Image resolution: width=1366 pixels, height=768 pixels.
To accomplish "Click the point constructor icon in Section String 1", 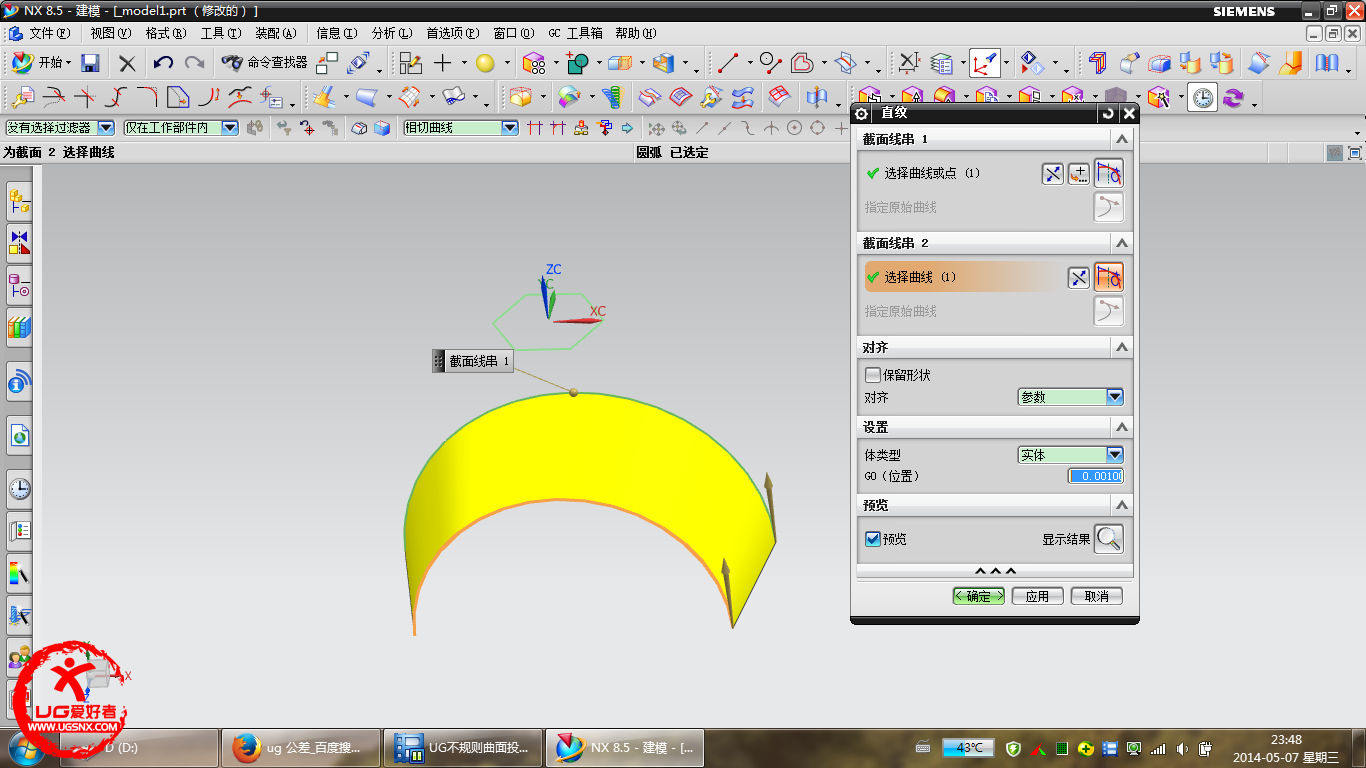I will [1079, 174].
